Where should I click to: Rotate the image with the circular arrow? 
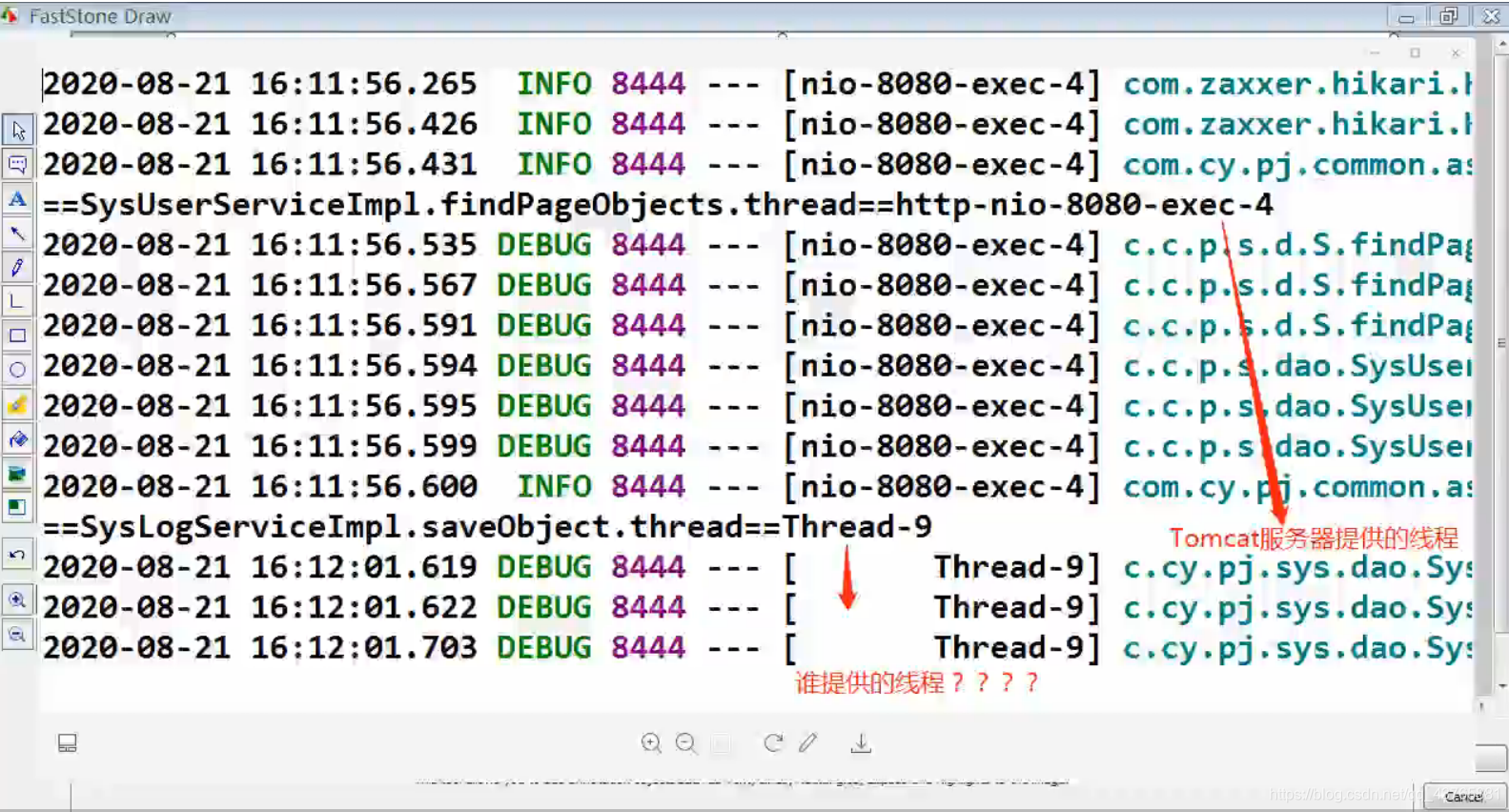(x=773, y=742)
